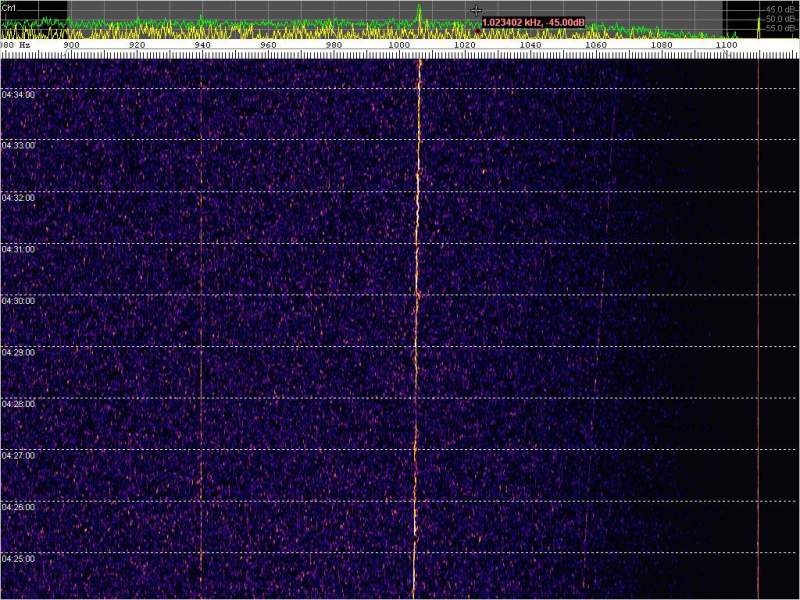Click the -45.0 dB scale label
The height and width of the screenshot is (600, 800).
[780, 9]
